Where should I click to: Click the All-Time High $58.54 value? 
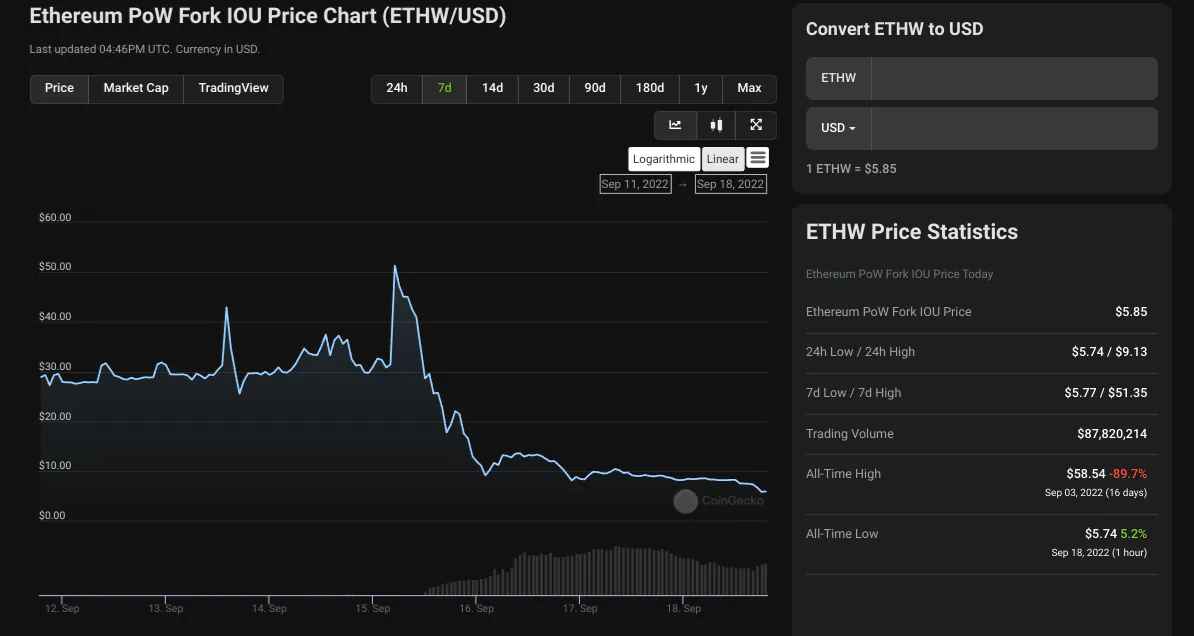(x=1086, y=474)
